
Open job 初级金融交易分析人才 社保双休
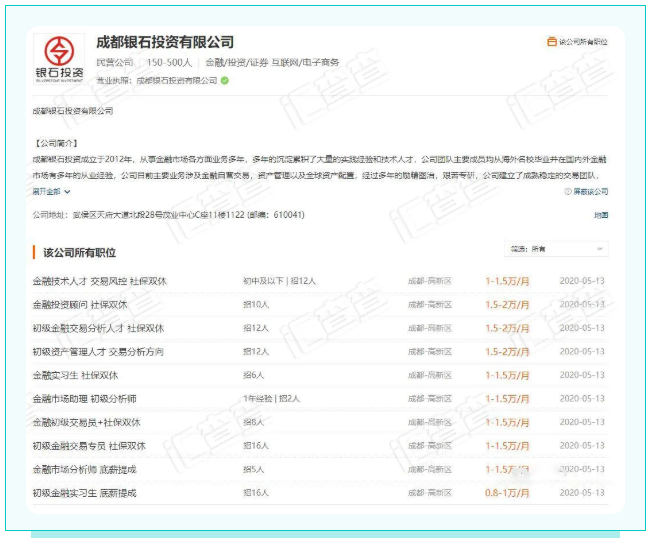(98, 328)
